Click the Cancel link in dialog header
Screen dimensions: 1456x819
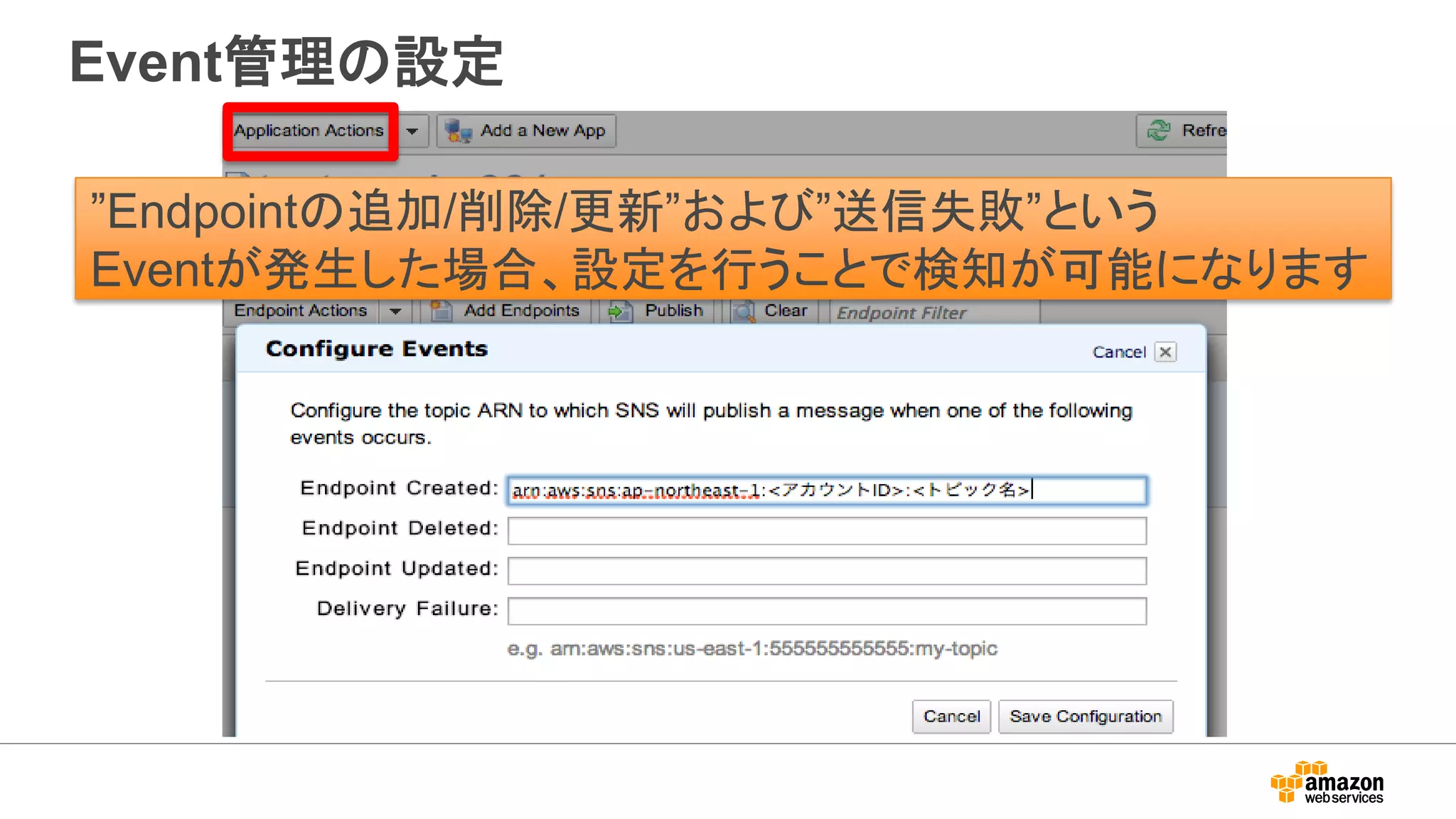click(x=1119, y=352)
